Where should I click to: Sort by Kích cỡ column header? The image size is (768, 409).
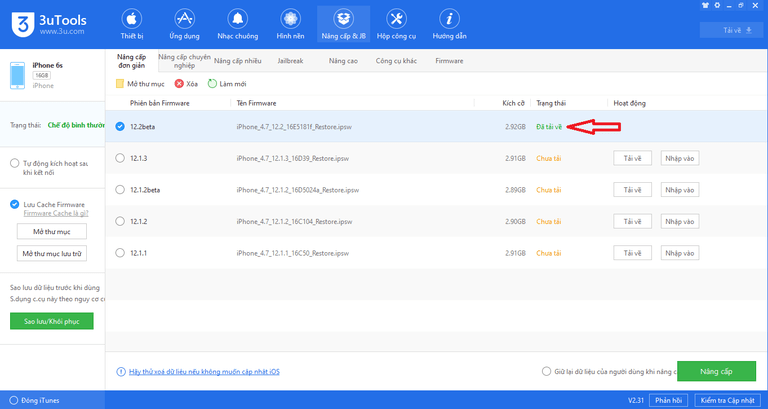pyautogui.click(x=513, y=103)
